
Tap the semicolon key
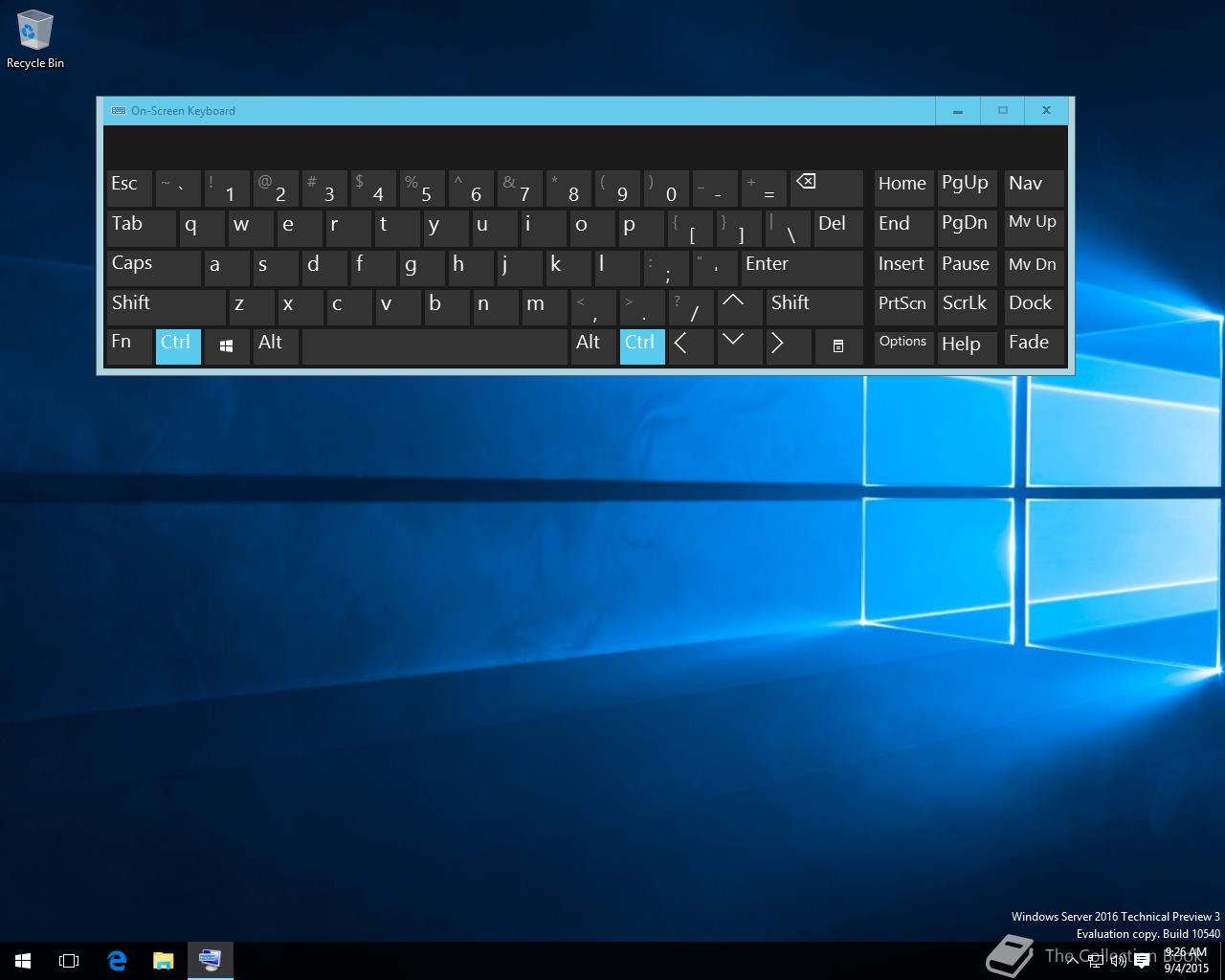(x=666, y=267)
